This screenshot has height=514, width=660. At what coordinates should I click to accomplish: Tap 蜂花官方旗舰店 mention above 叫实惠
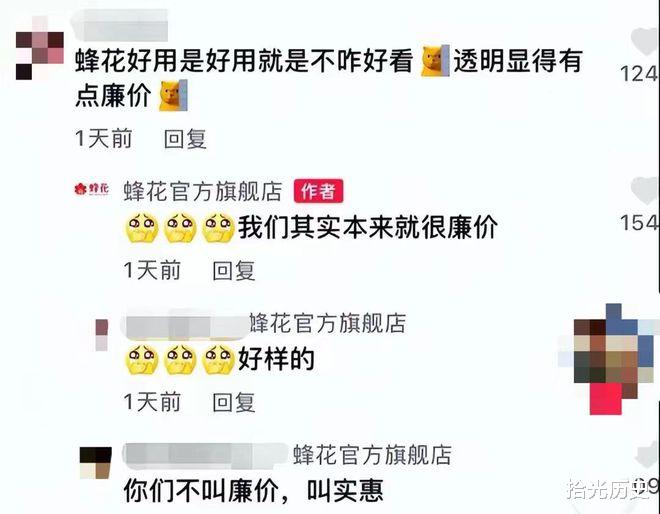point(372,455)
